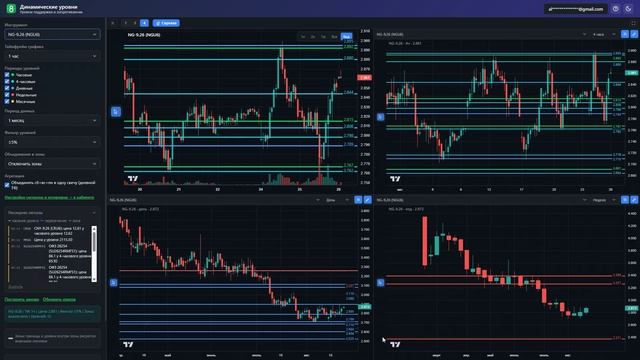640x360 pixels.
Task: Click the green info box below the Обновить link
Action: click(x=52, y=313)
